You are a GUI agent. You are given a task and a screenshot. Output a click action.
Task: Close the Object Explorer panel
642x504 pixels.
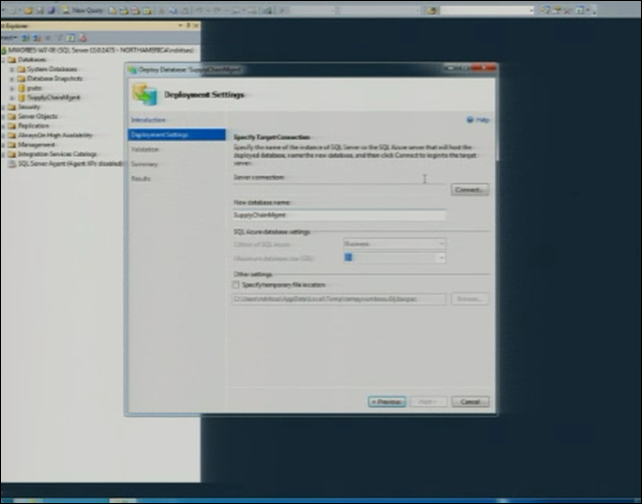[196, 26]
